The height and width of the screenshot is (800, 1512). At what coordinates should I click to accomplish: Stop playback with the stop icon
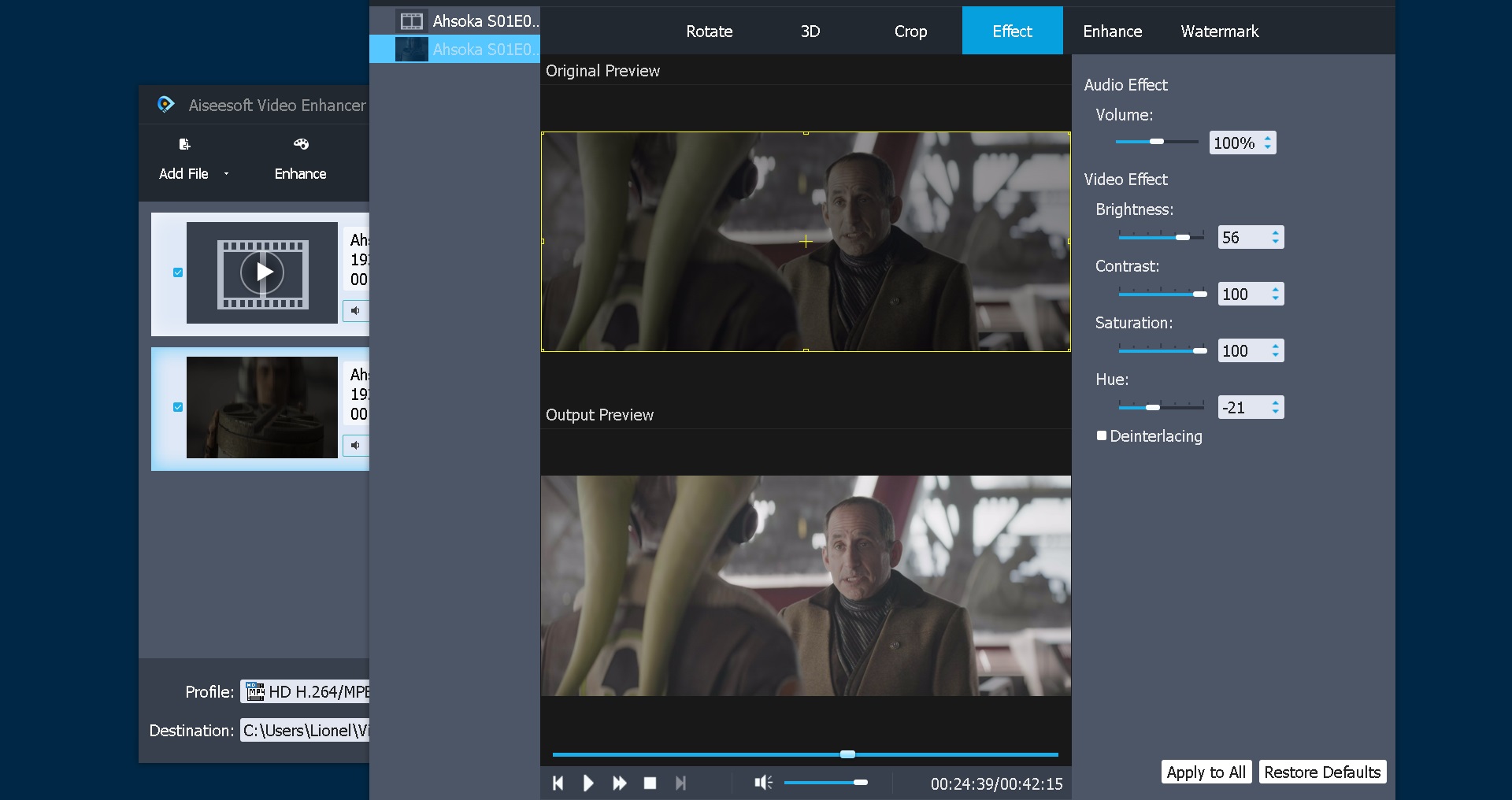coord(650,783)
